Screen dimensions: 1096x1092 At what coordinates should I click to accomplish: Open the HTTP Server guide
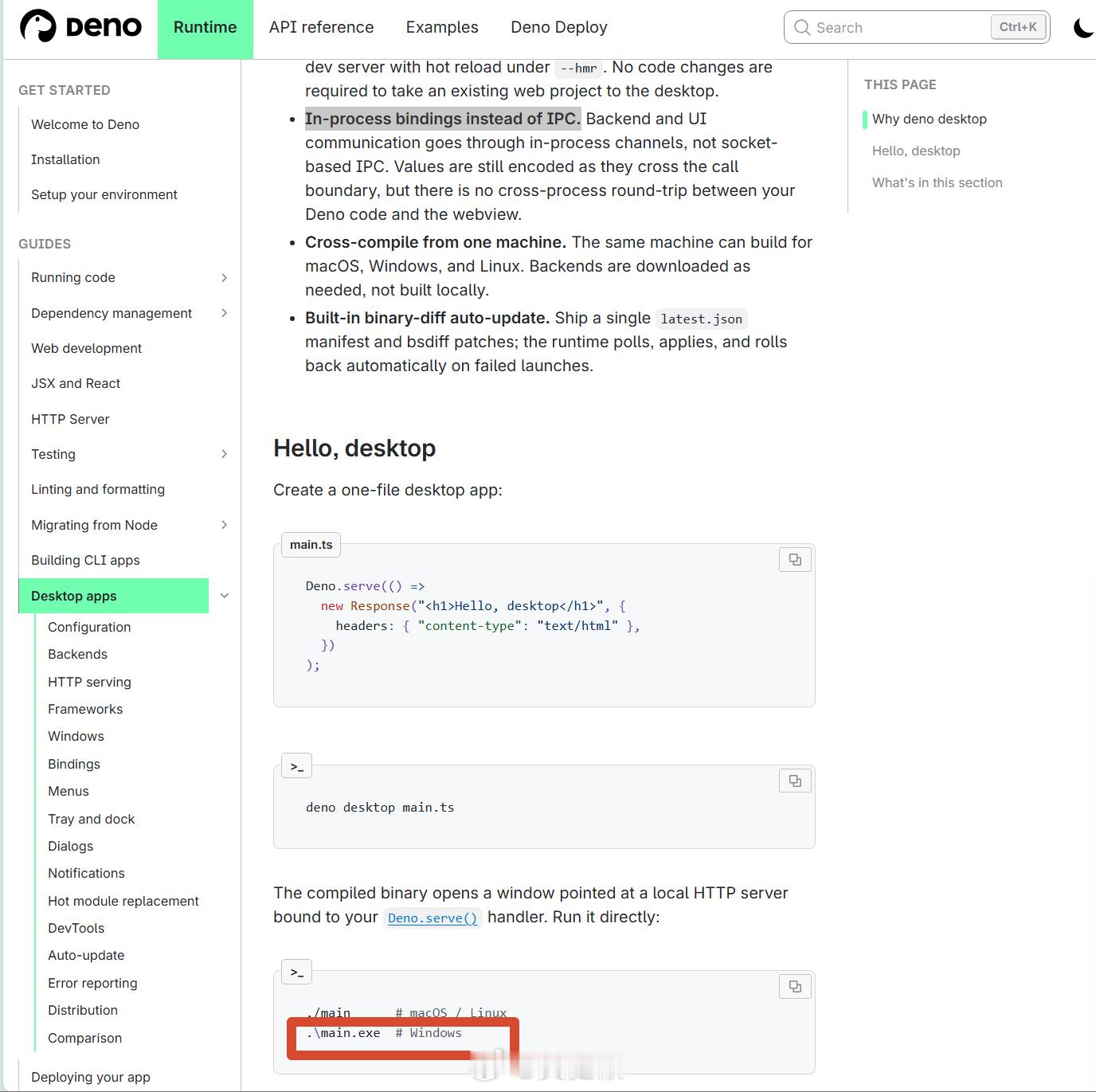(70, 419)
